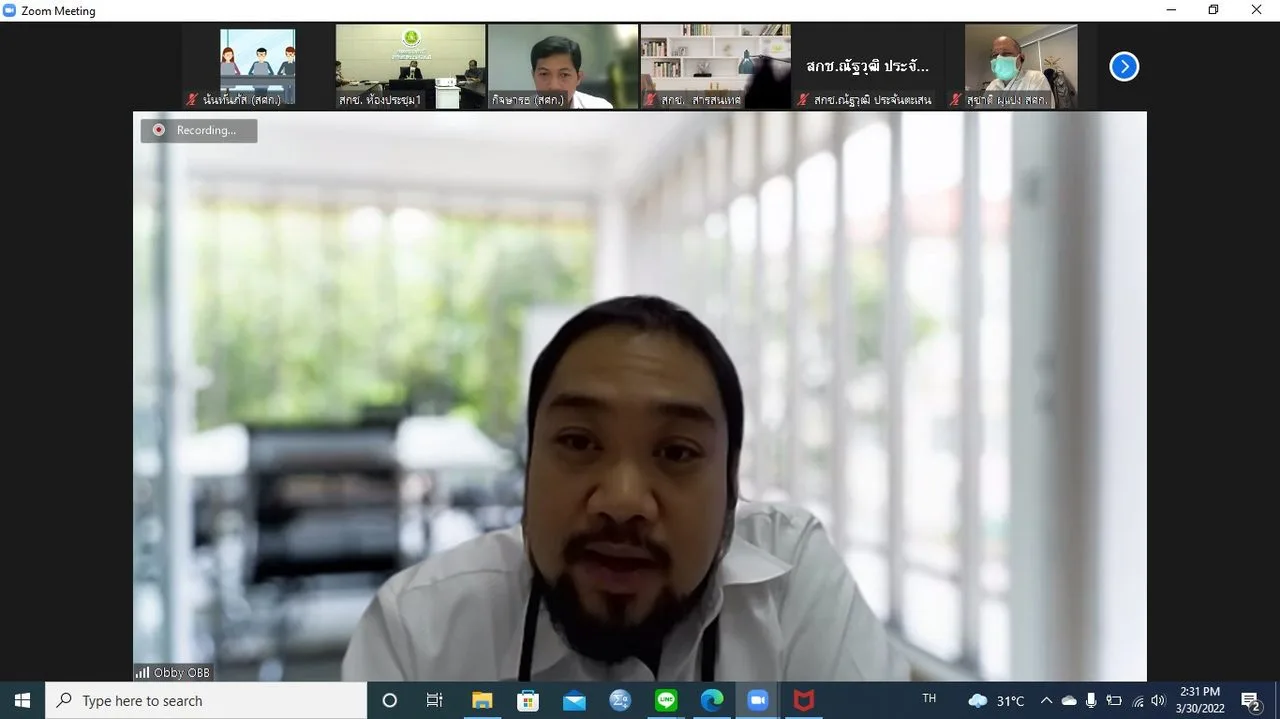The image size is (1280, 719).
Task: Open the Windows Start menu
Action: click(22, 701)
